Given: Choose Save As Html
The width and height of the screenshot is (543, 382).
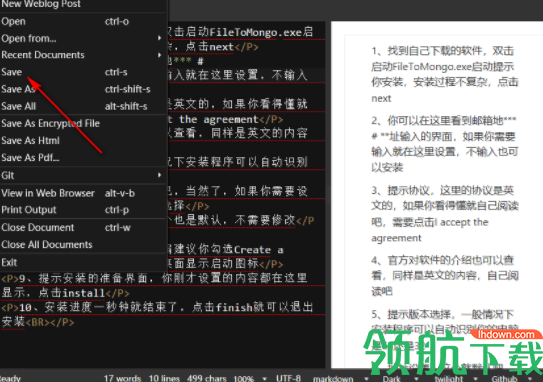Looking at the screenshot, I should (82, 140).
